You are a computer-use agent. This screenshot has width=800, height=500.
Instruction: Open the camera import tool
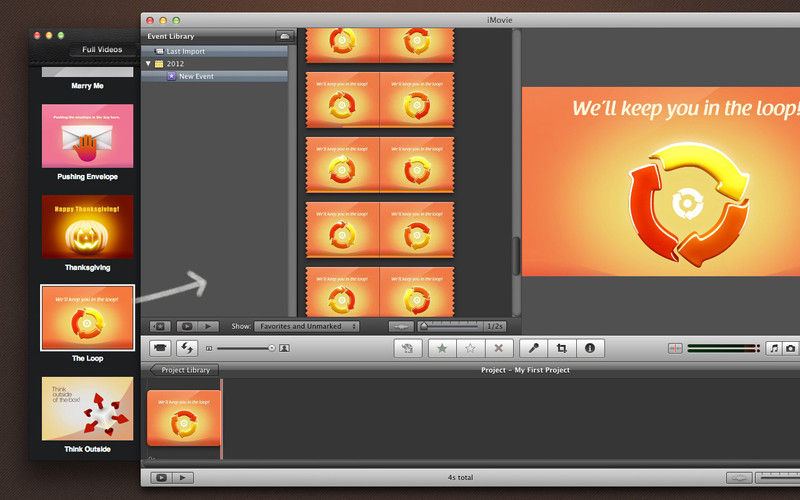point(160,348)
